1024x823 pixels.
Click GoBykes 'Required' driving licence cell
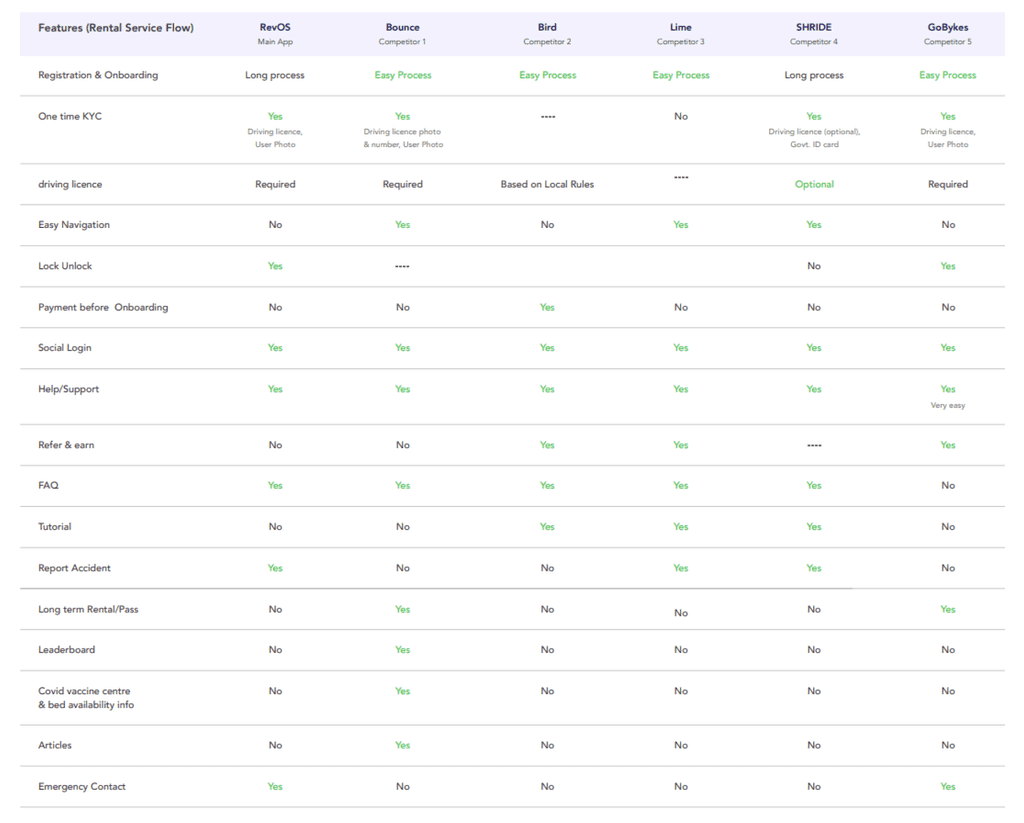(x=948, y=184)
